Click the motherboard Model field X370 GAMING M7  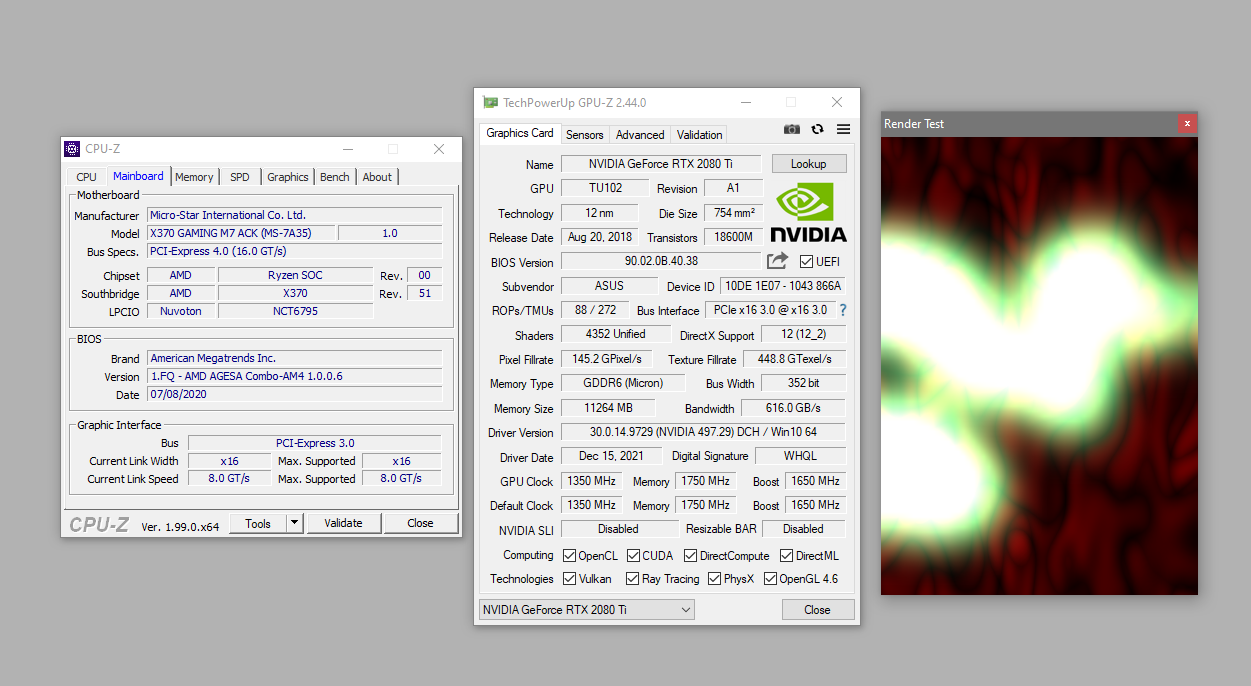pyautogui.click(x=241, y=233)
